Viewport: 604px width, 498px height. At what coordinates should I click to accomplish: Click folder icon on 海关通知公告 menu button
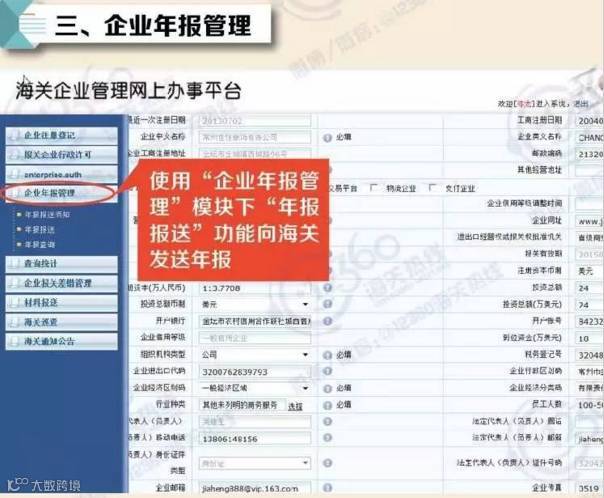[x=15, y=341]
